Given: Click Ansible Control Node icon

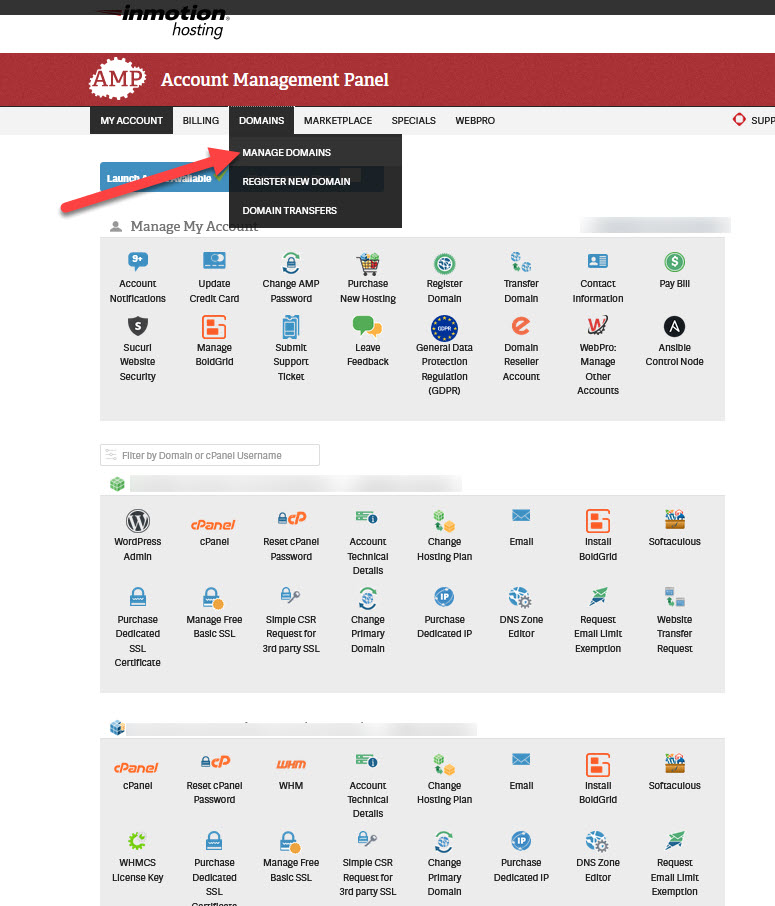Looking at the screenshot, I should 674,326.
